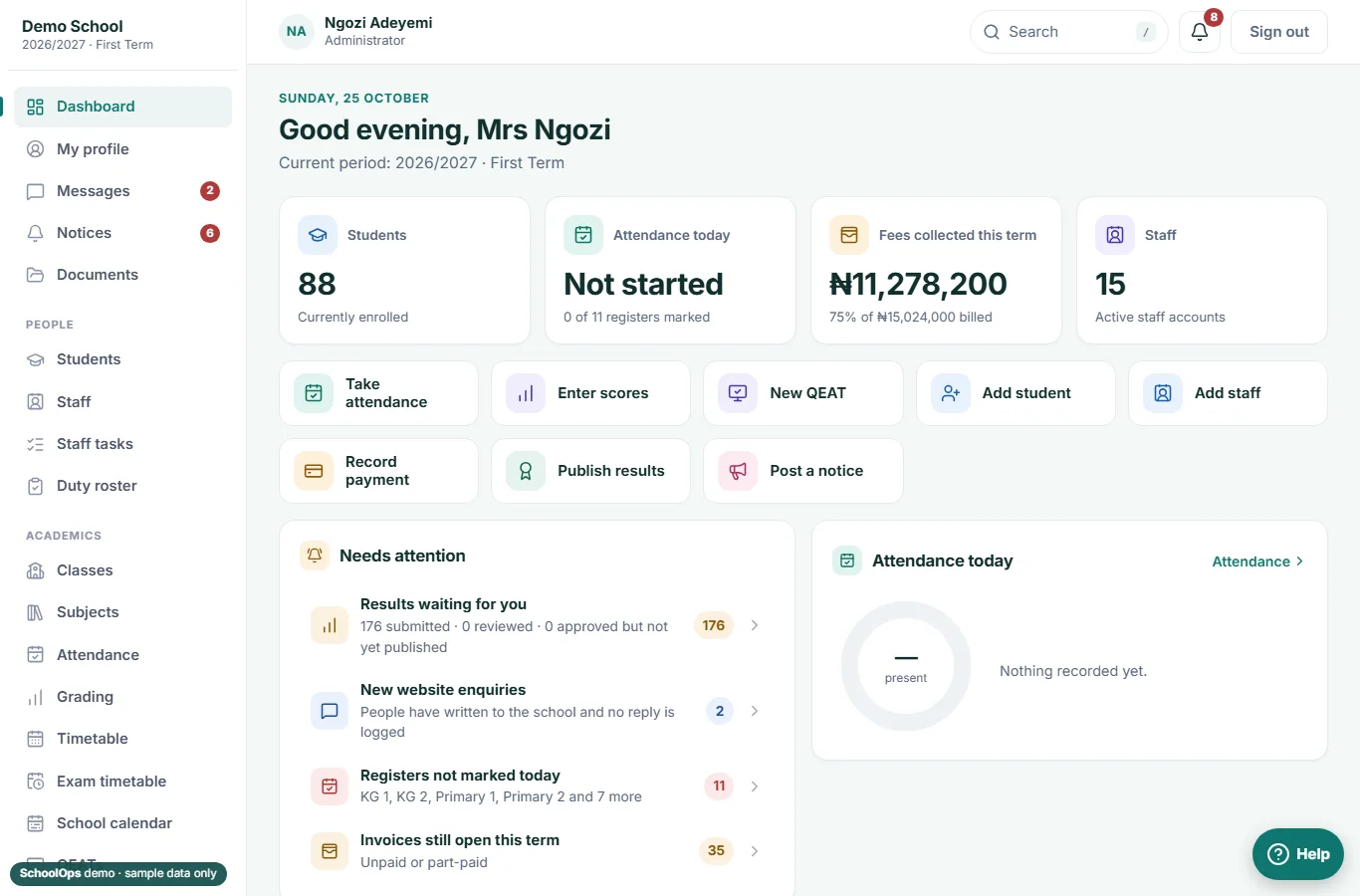Click the 35 open invoices badge
This screenshot has width=1360, height=896.
tap(716, 851)
